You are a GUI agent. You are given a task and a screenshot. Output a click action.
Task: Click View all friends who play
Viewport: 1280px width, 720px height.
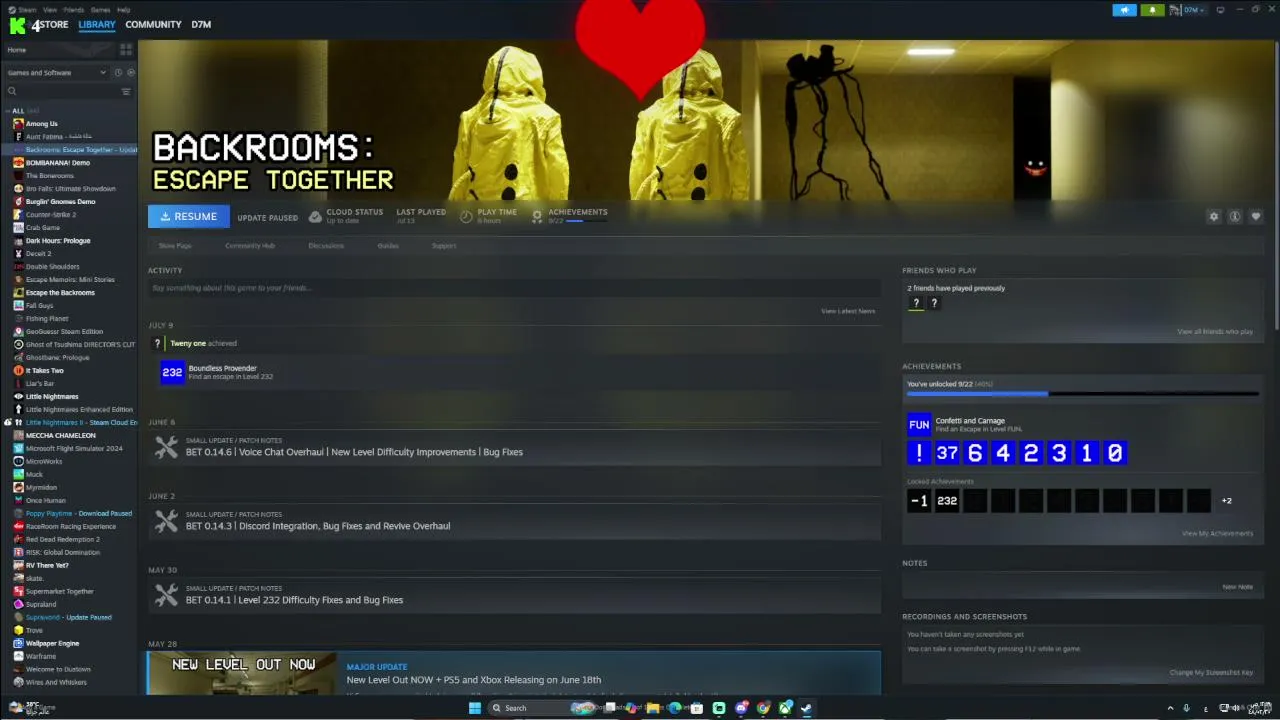click(1215, 331)
